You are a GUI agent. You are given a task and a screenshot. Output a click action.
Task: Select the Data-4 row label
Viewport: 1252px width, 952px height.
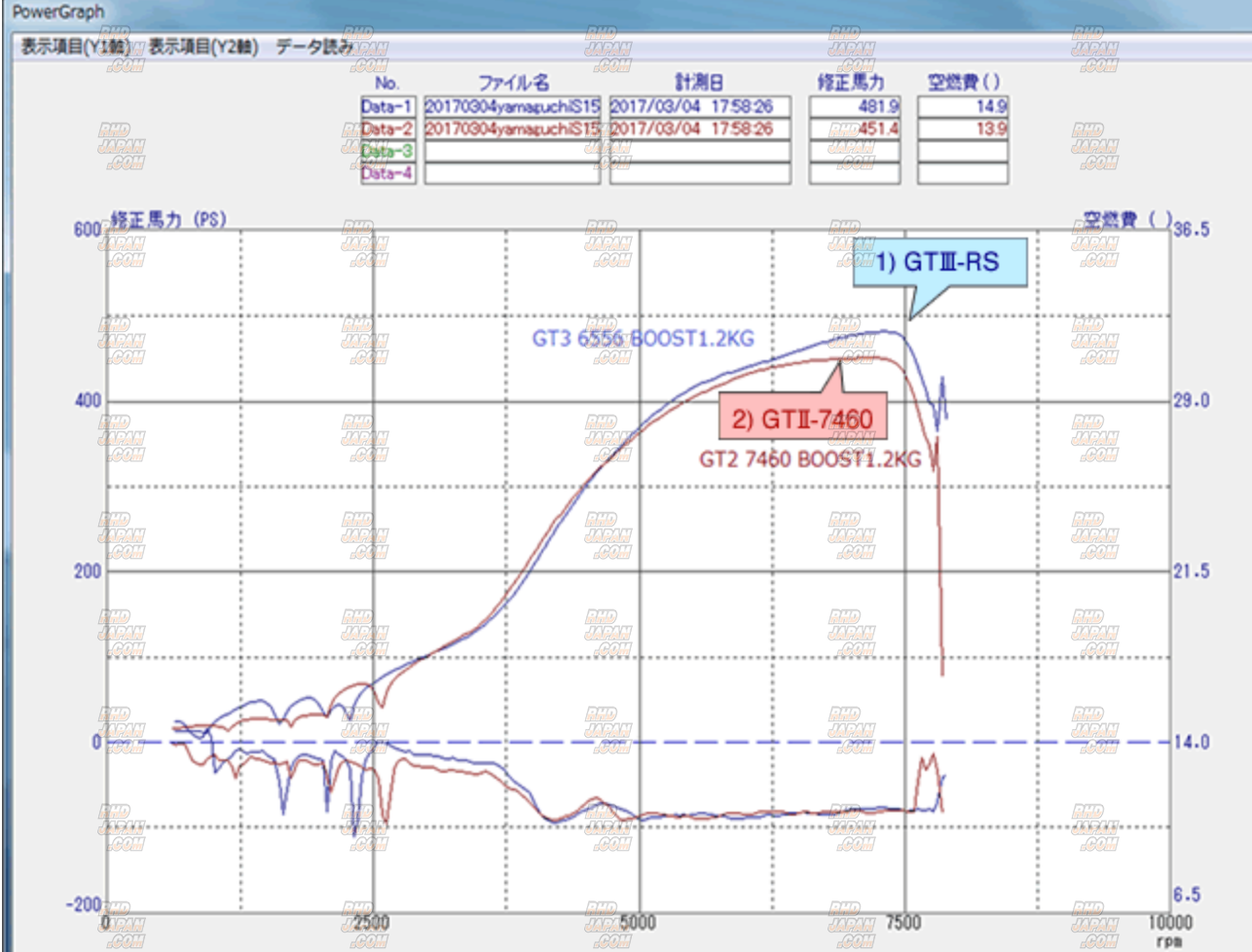click(387, 173)
